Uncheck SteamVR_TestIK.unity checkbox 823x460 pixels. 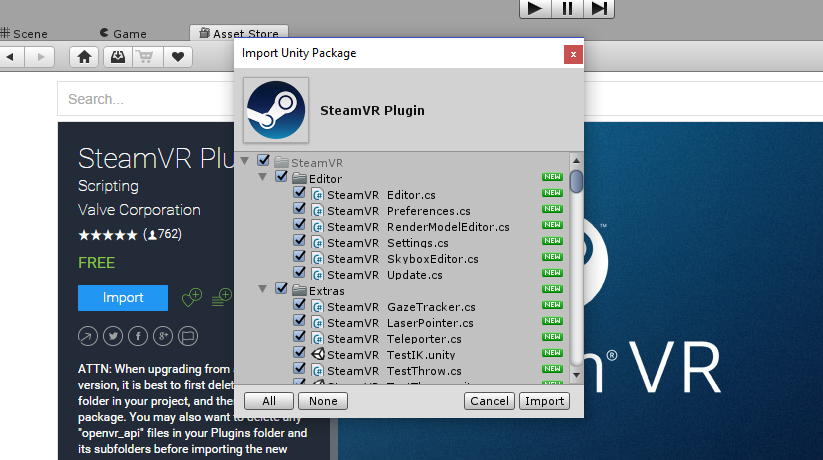pos(300,352)
